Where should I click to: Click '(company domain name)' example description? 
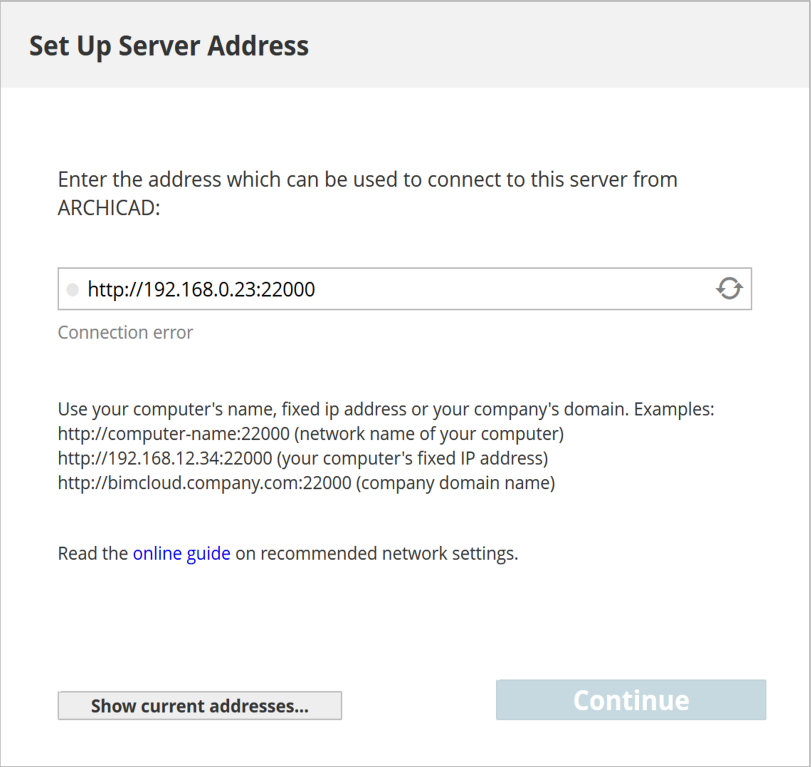455,483
